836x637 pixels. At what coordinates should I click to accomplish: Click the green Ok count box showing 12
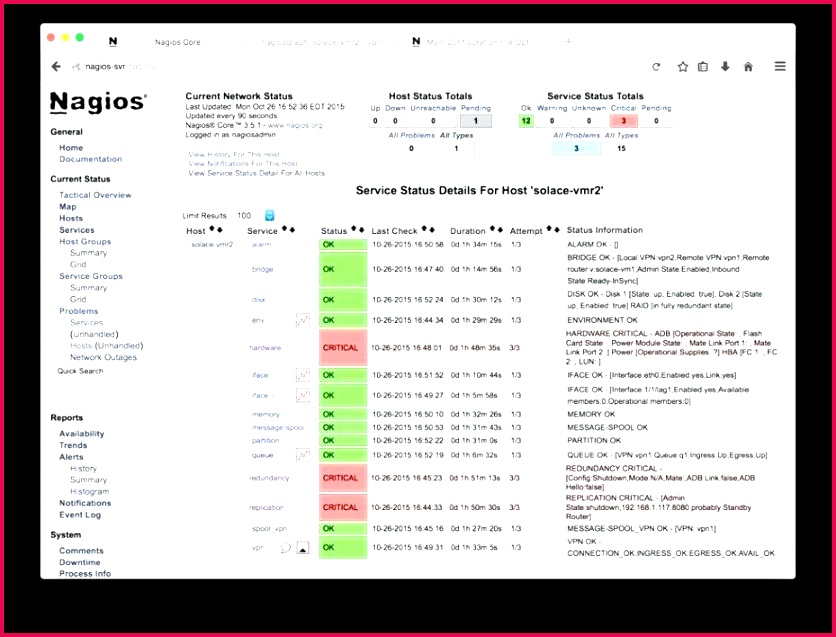click(x=526, y=121)
